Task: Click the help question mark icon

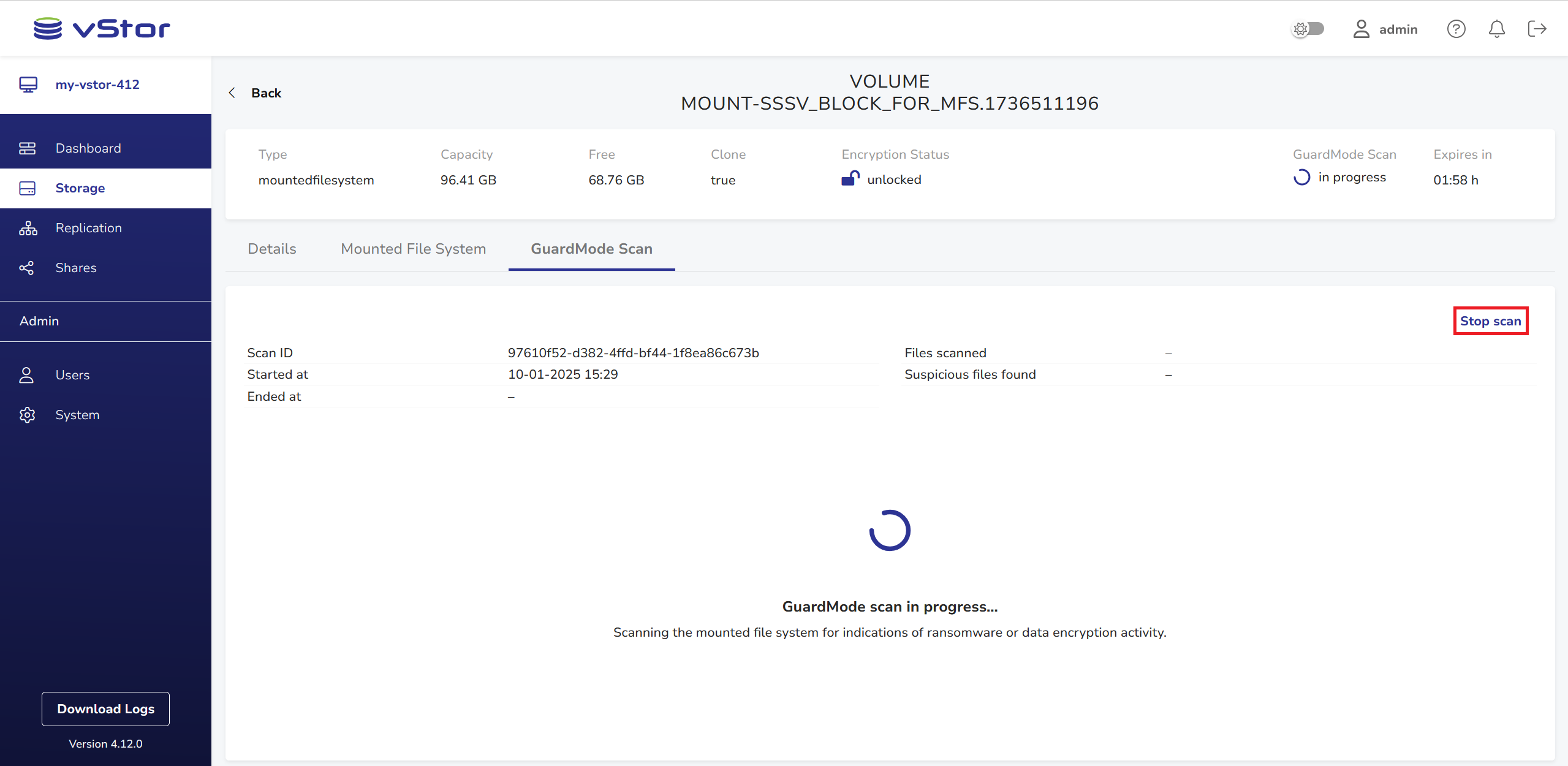Action: [x=1456, y=29]
